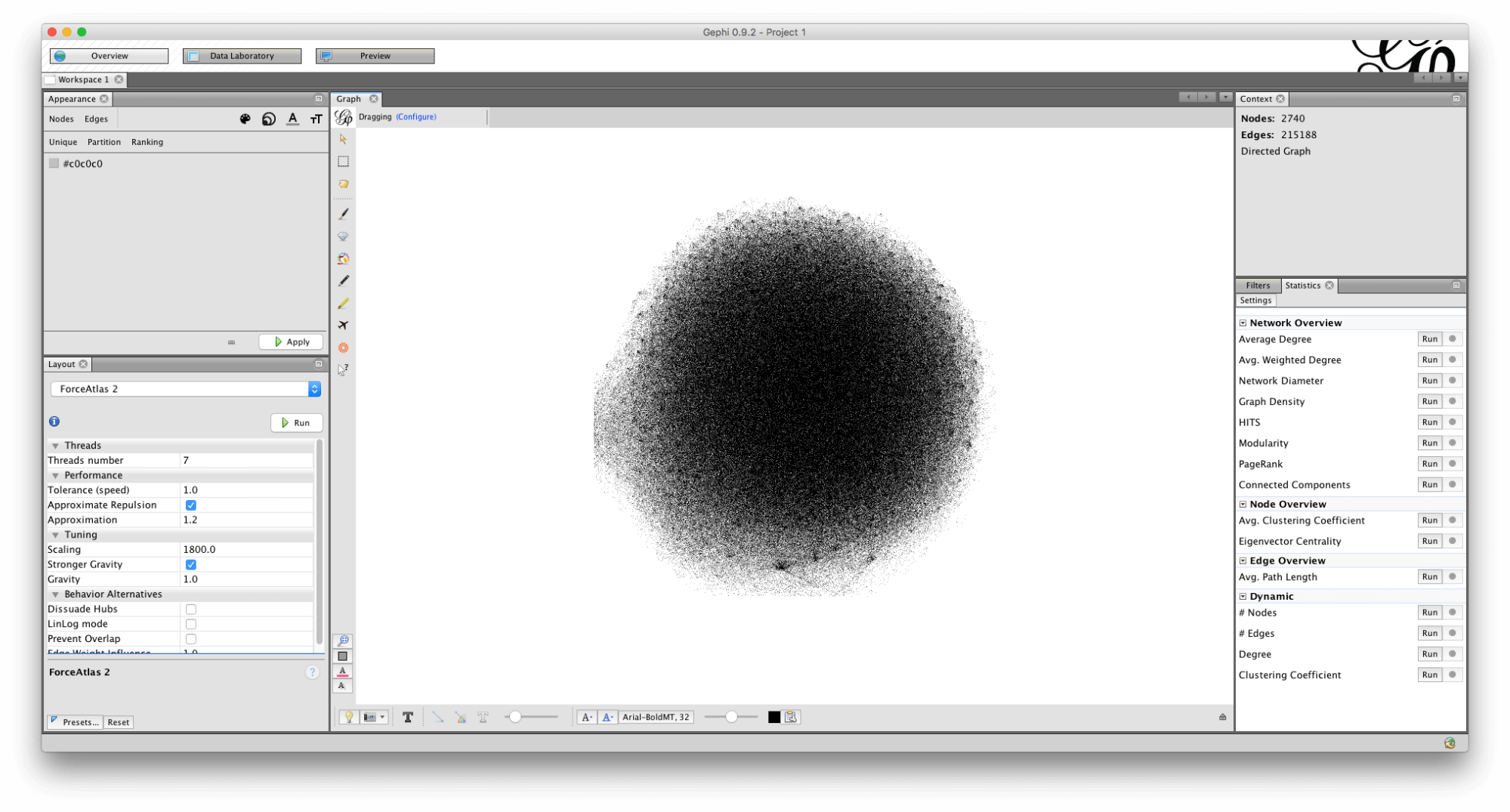Screen dimensions: 1510x812
Task: Activate the airplane Shortest Path tool
Action: [343, 326]
